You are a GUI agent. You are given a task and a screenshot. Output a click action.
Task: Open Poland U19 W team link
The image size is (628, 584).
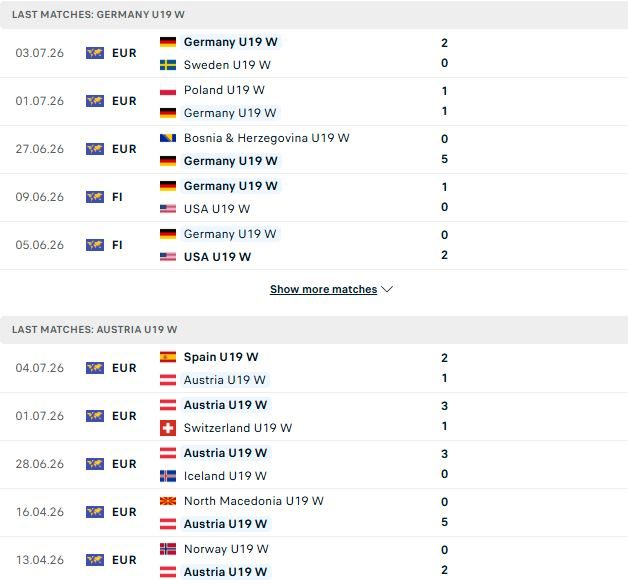(x=224, y=90)
